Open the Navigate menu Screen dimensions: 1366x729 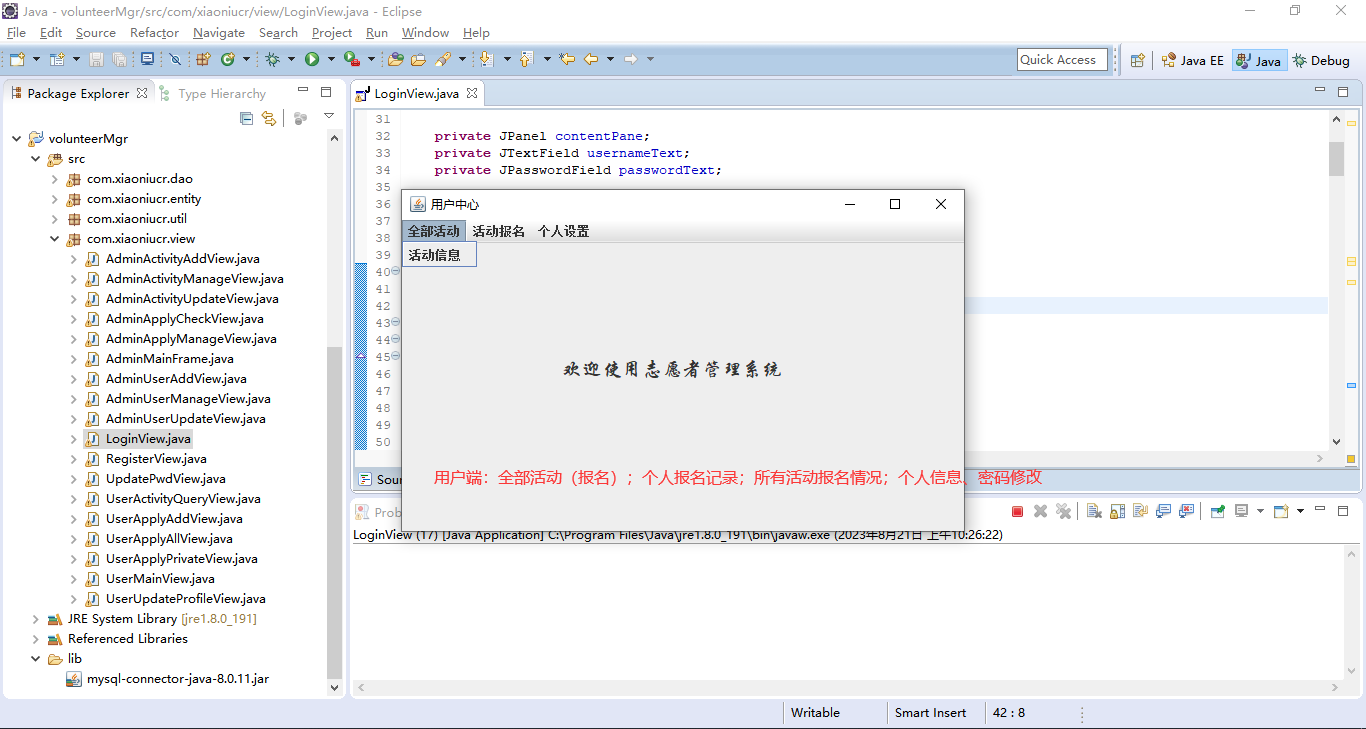[x=219, y=33]
